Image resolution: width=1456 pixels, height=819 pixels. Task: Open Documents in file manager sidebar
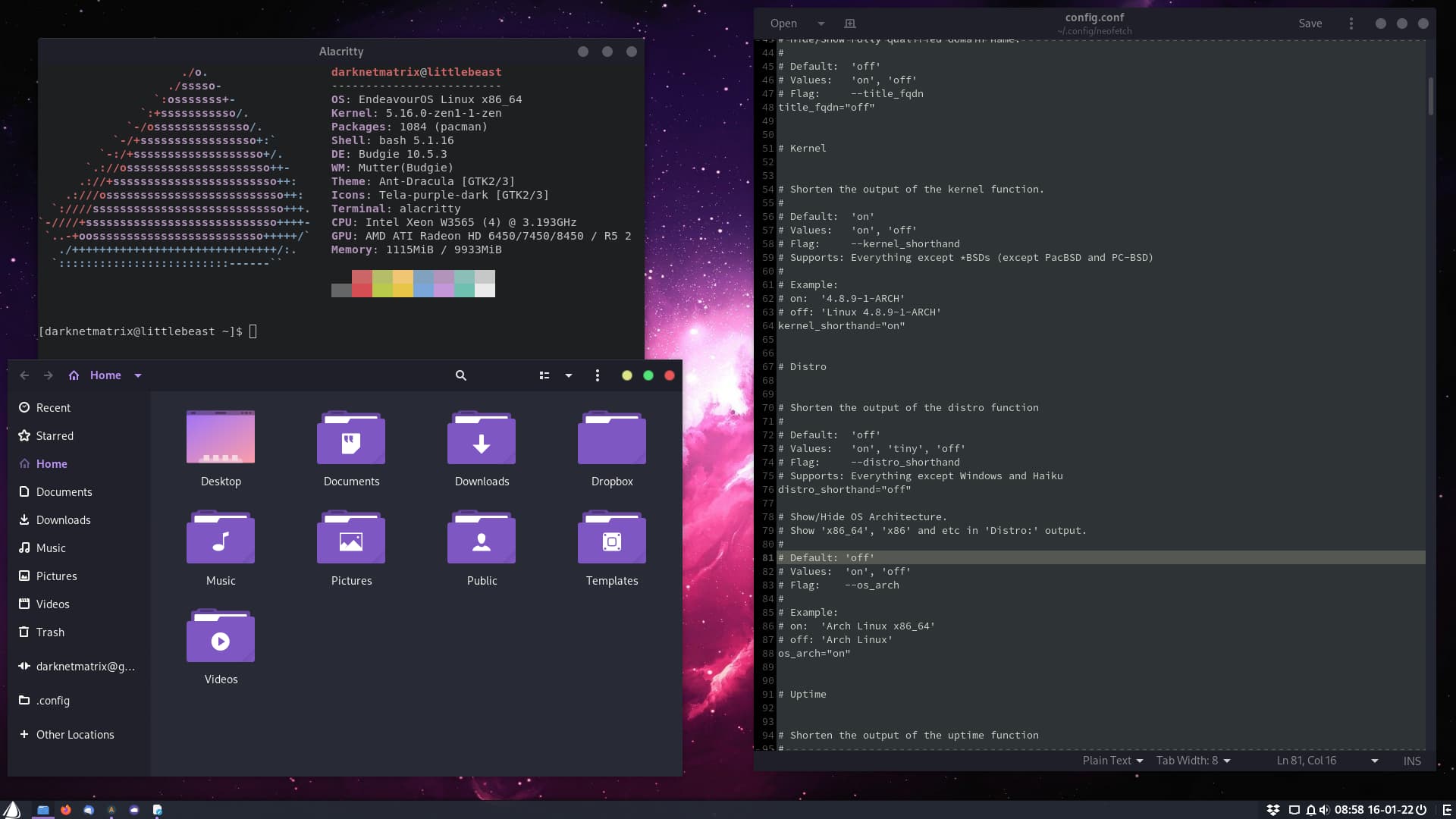[x=79, y=492]
